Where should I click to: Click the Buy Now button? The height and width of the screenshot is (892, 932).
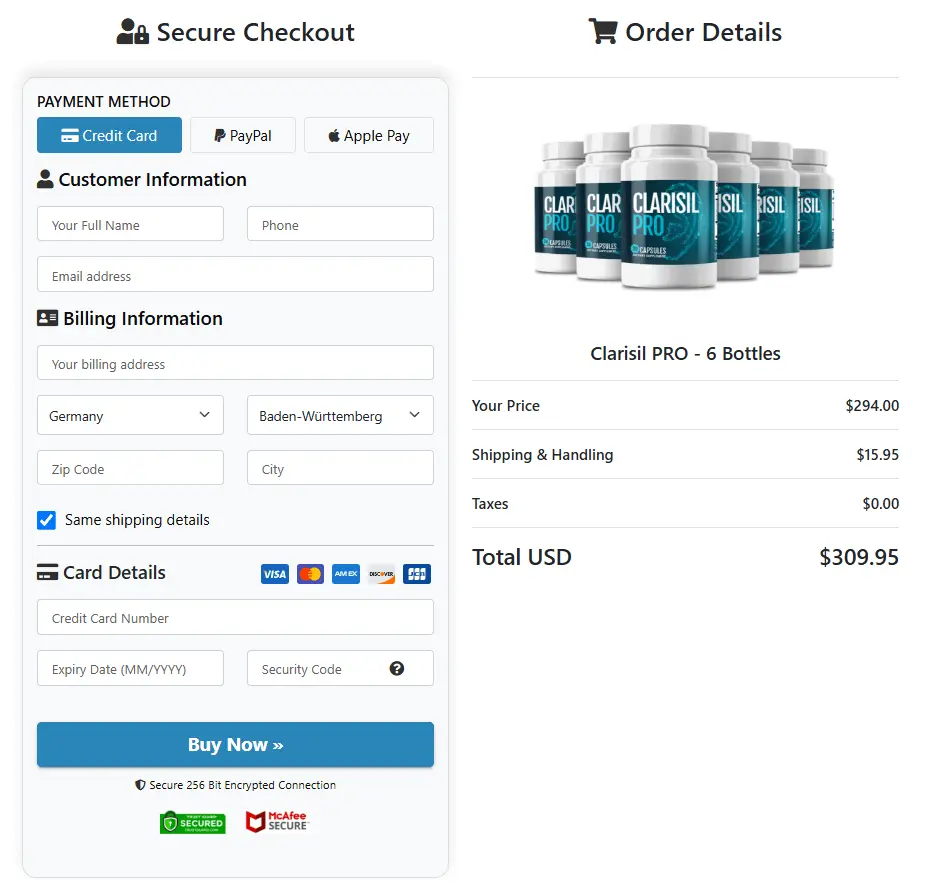[235, 745]
